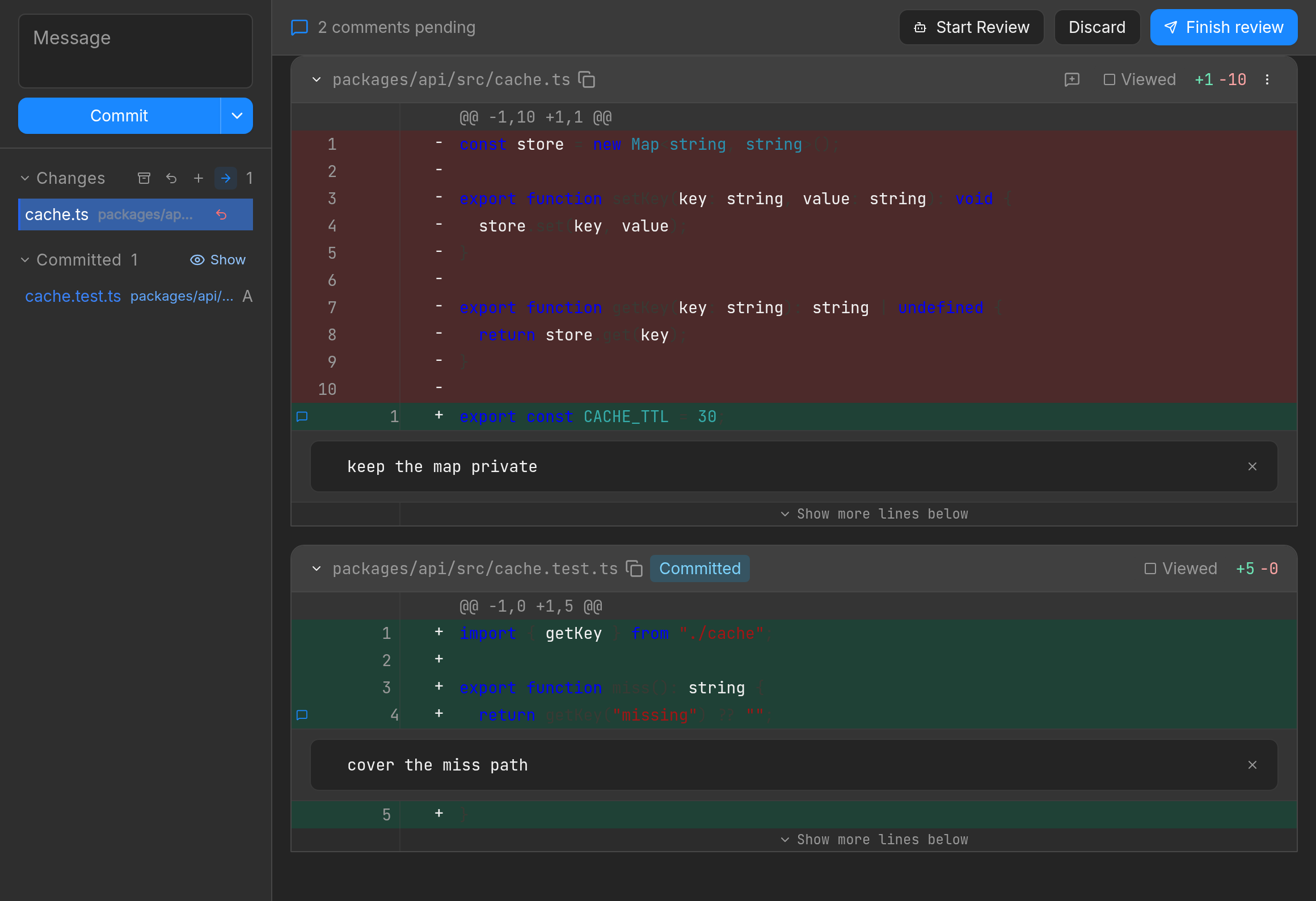Collapse the cache.test.ts diff
Screen dimensions: 1316x901
[x=317, y=569]
